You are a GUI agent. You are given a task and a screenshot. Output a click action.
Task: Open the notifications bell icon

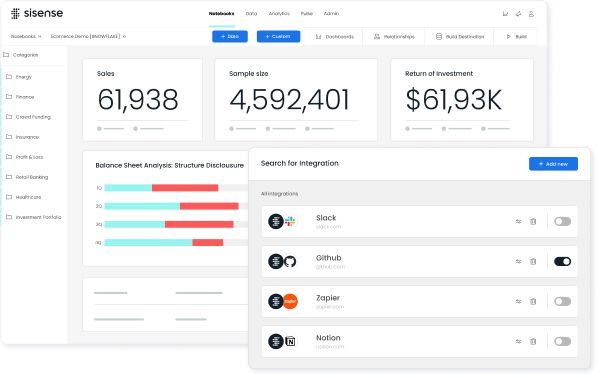coord(518,14)
